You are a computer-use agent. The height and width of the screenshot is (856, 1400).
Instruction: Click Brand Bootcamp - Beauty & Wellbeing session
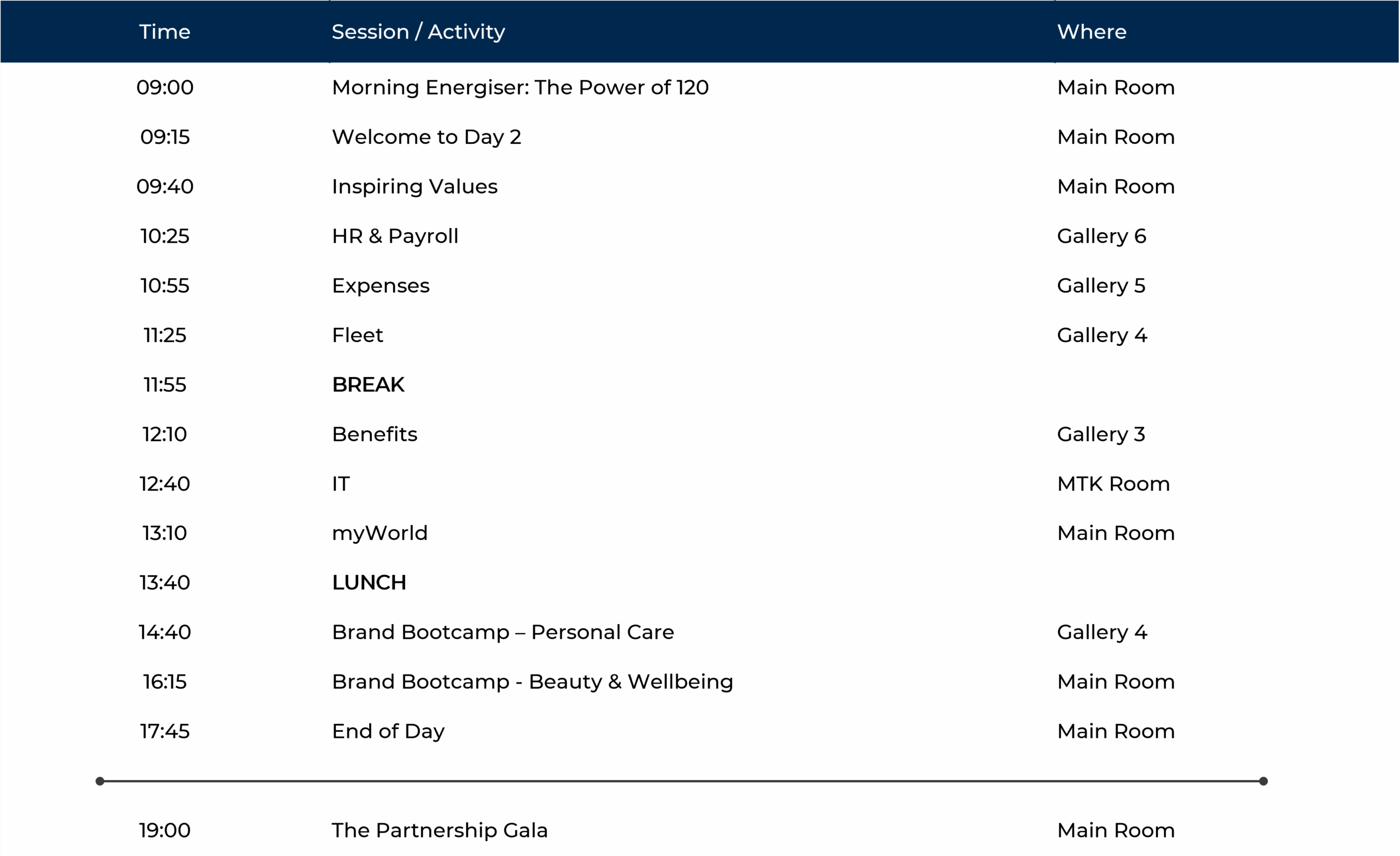(x=533, y=681)
